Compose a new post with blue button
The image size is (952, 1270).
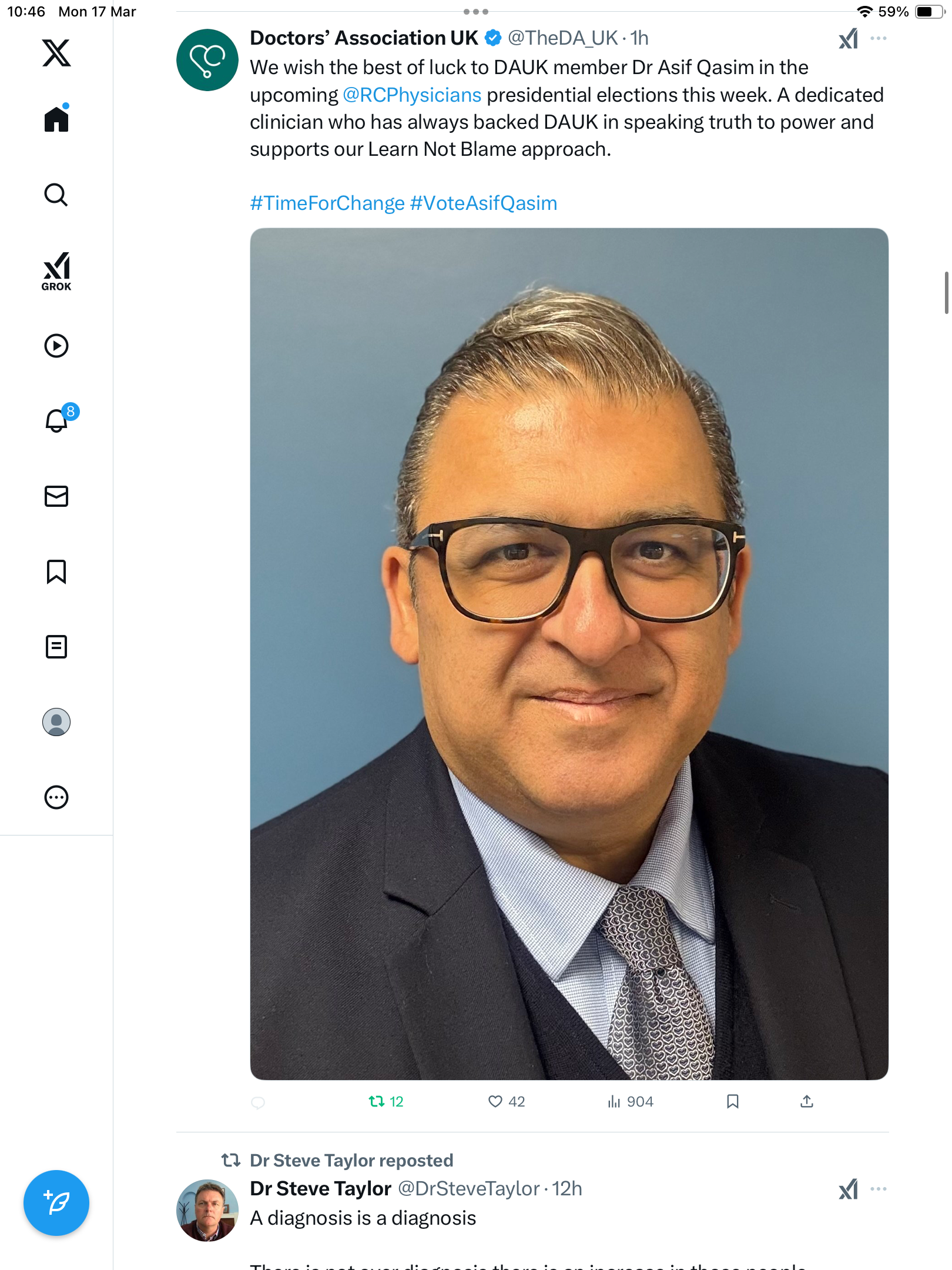coord(56,1203)
